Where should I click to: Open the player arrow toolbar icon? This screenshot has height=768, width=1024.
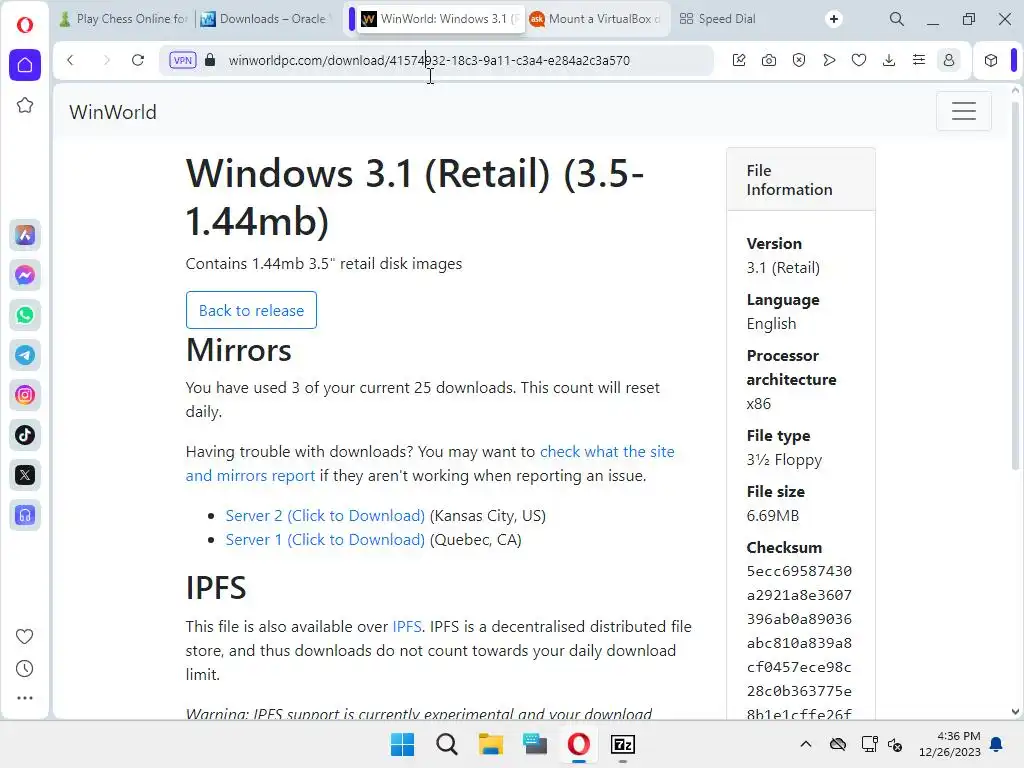click(x=829, y=60)
